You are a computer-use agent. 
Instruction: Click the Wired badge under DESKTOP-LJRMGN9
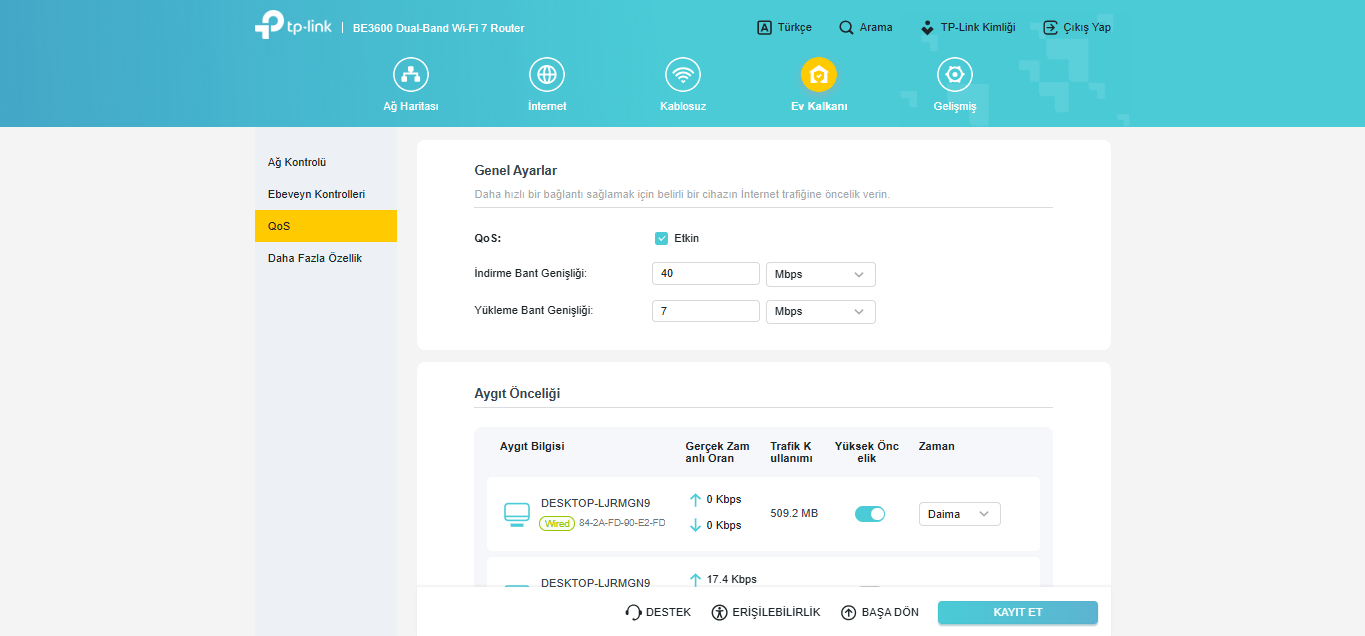[557, 523]
